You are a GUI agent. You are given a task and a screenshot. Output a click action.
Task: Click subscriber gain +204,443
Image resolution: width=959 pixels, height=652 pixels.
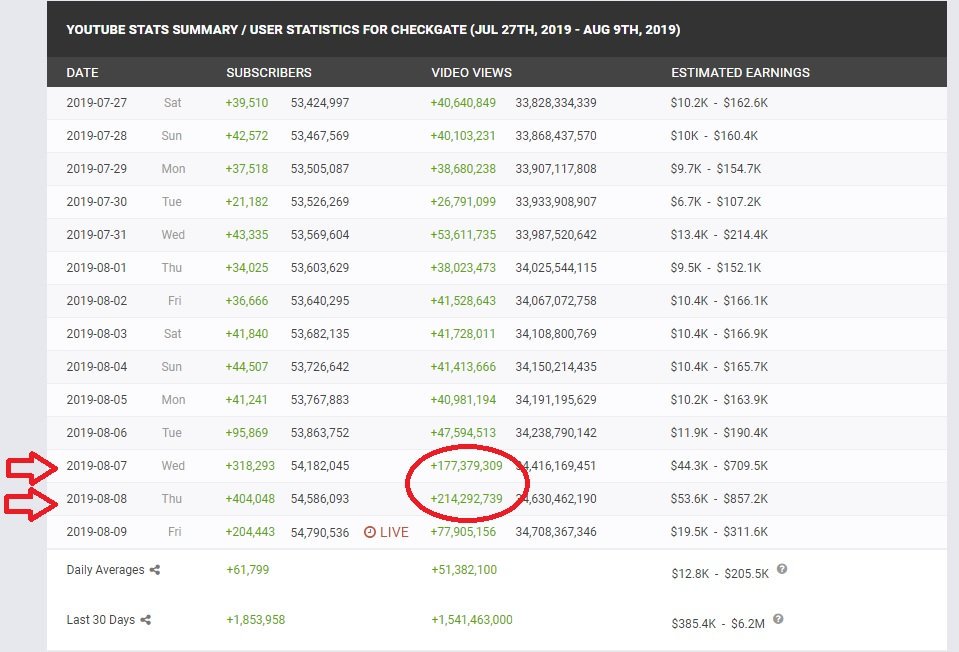250,532
